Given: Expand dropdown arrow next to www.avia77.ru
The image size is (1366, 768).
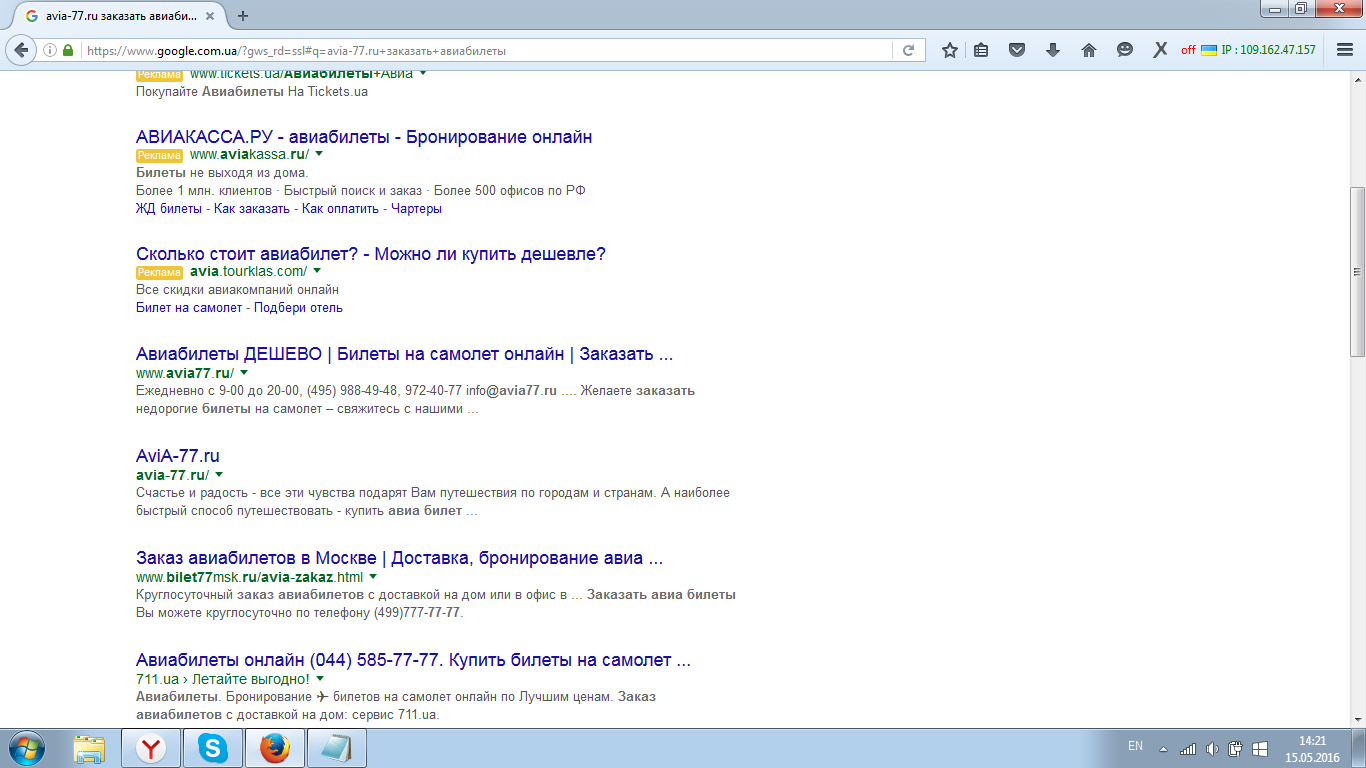Looking at the screenshot, I should 244,372.
